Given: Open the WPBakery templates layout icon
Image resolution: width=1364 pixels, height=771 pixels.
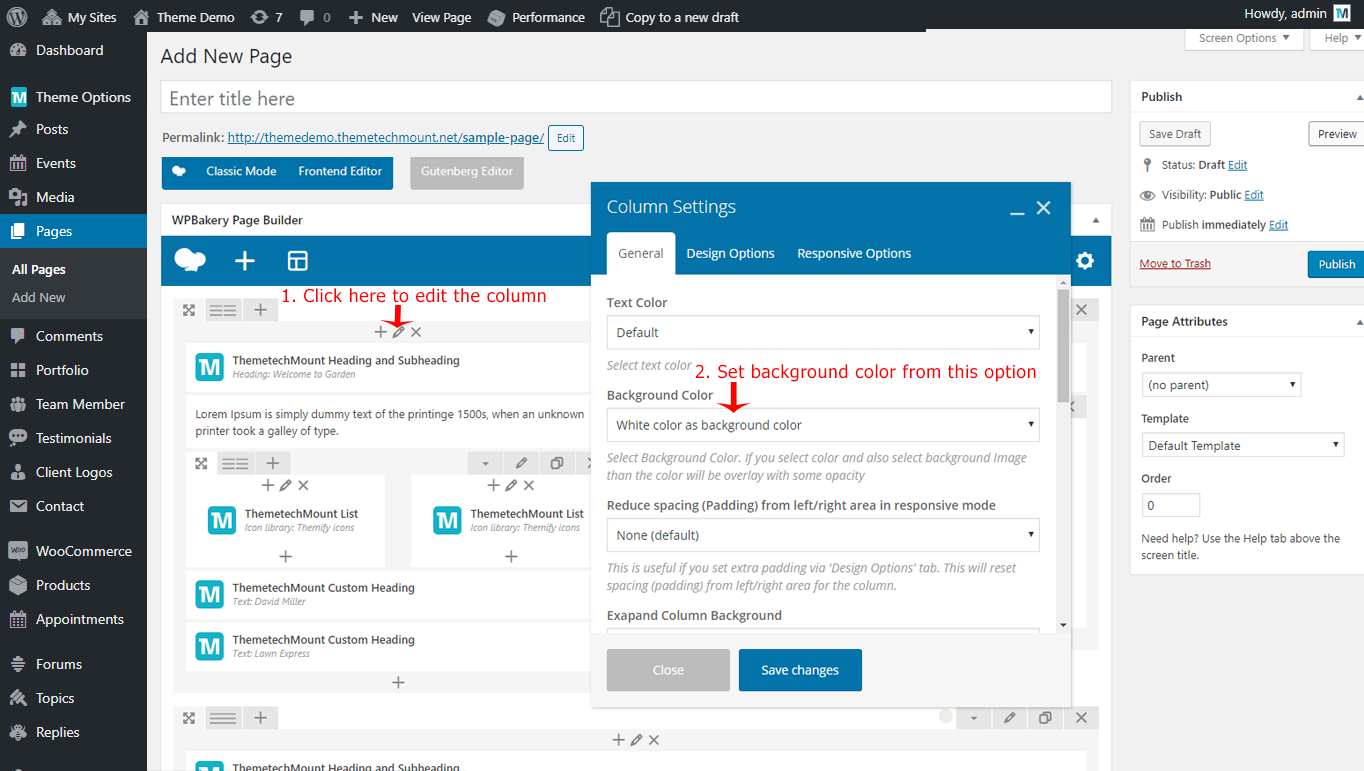Looking at the screenshot, I should tap(297, 261).
